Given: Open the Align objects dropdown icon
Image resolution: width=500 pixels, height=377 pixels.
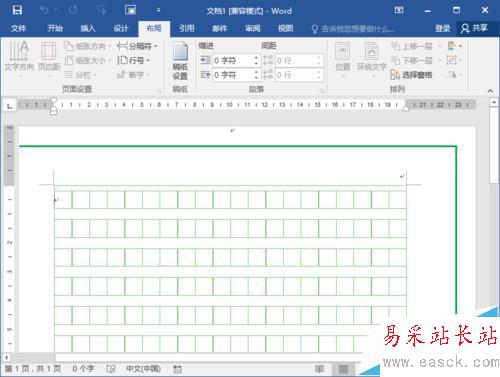Looking at the screenshot, I should (x=454, y=46).
